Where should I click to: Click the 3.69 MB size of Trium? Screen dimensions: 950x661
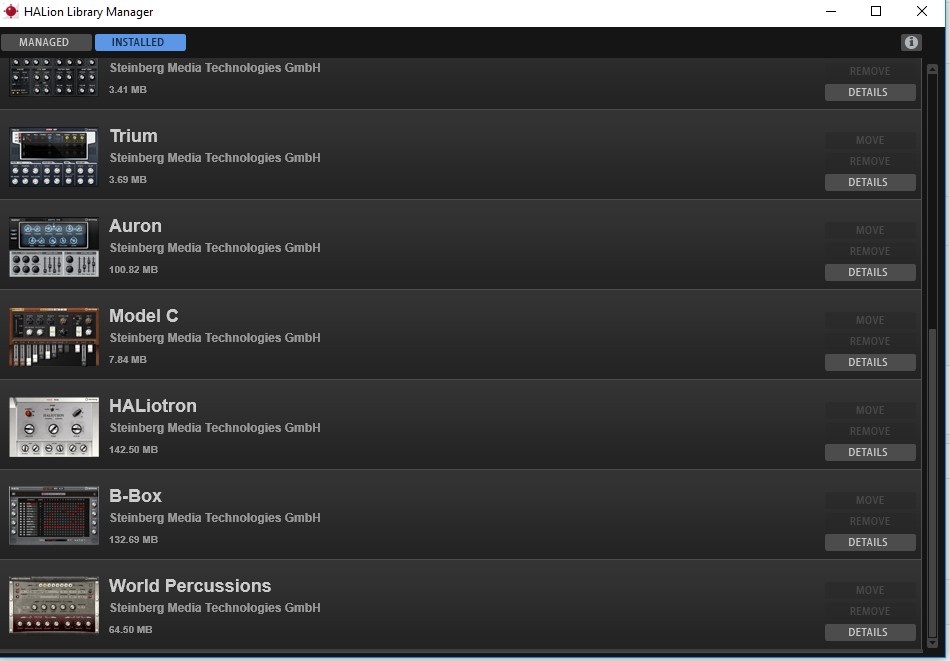coord(128,180)
